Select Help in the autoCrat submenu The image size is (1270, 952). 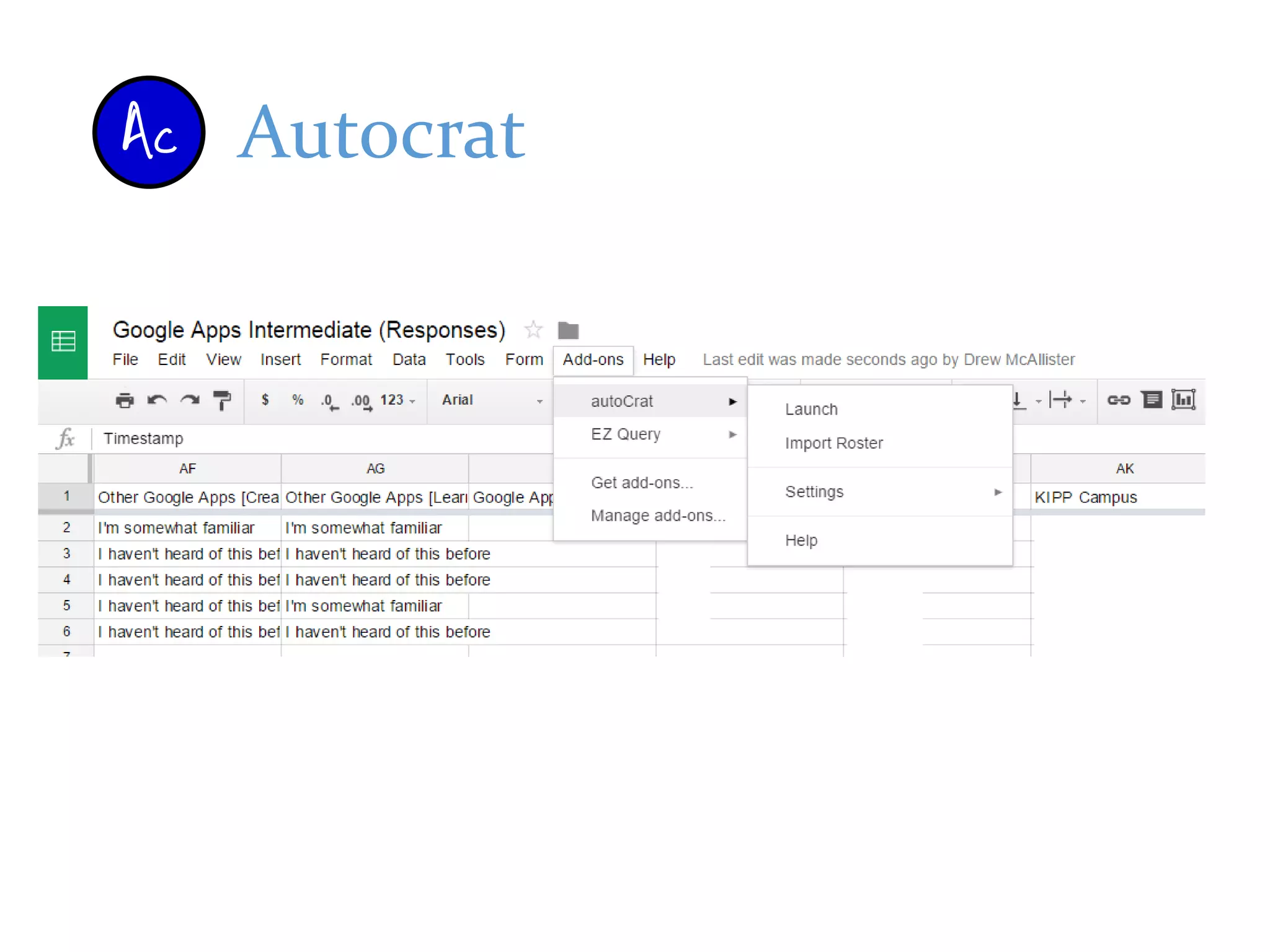[x=880, y=540]
